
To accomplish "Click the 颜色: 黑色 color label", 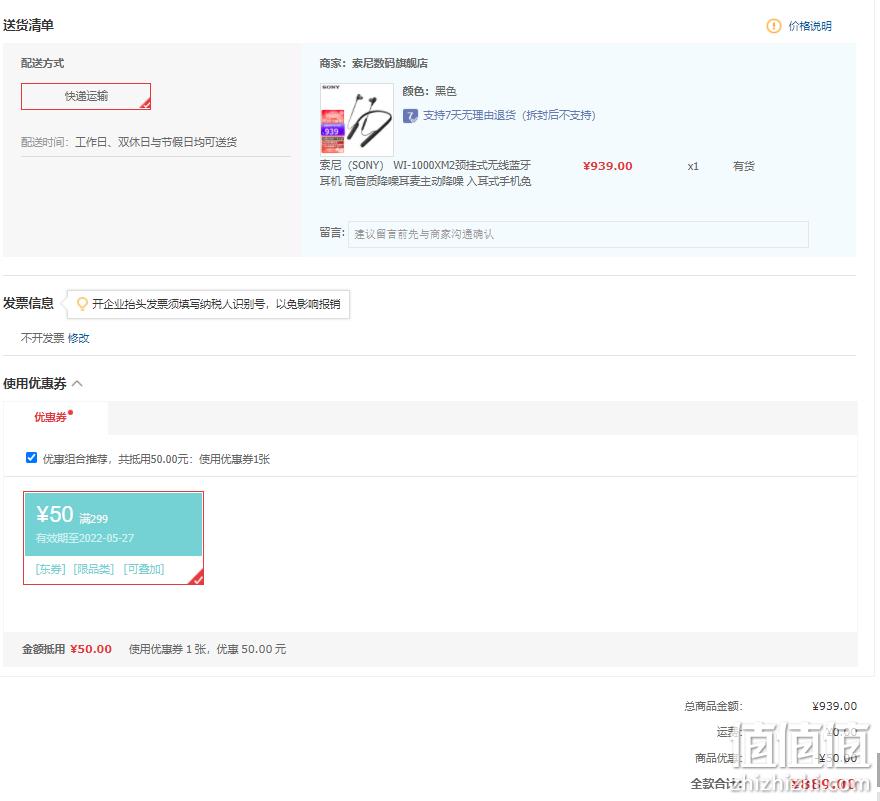I will [x=429, y=91].
